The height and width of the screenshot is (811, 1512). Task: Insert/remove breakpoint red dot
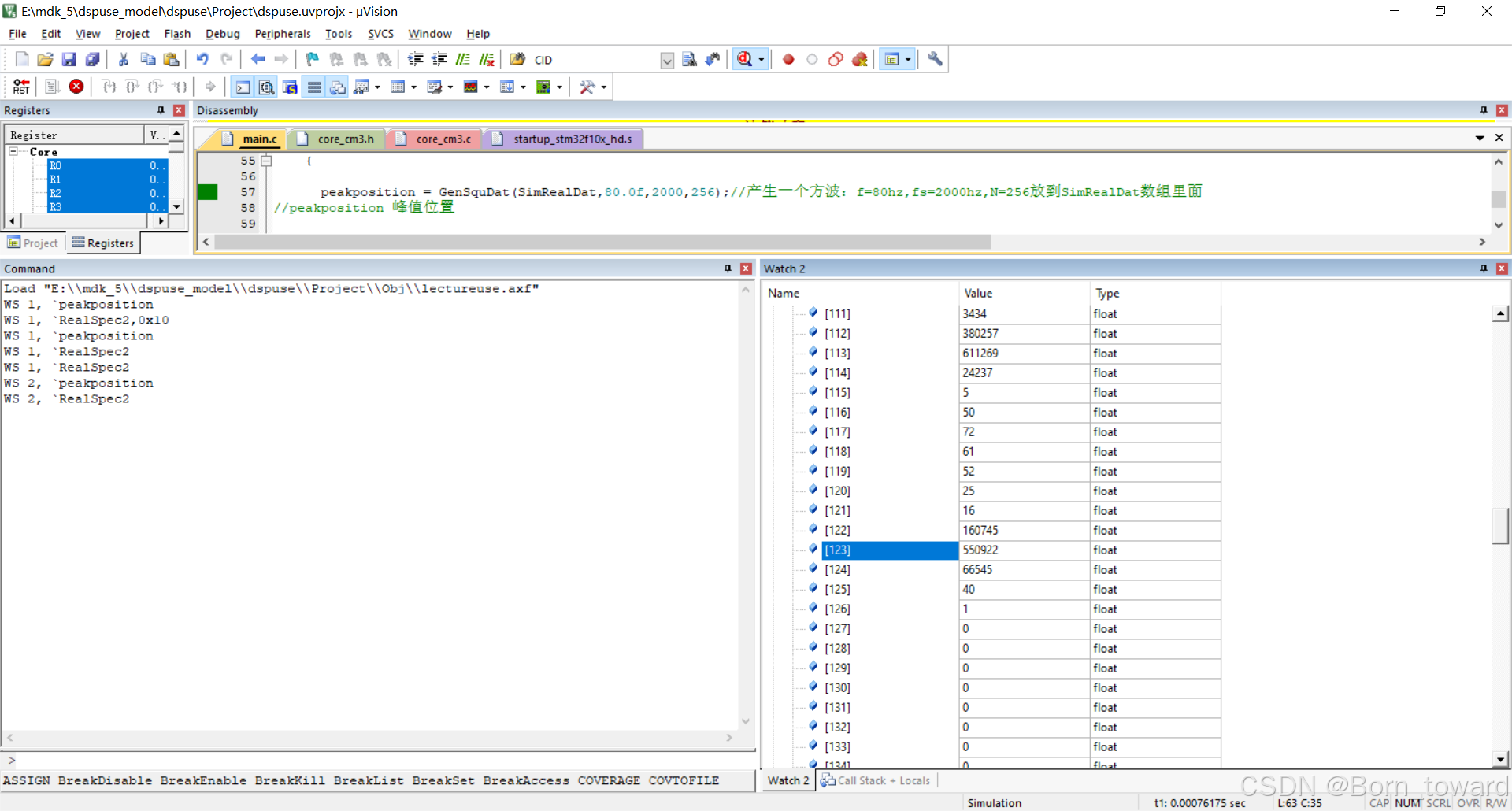(x=788, y=59)
